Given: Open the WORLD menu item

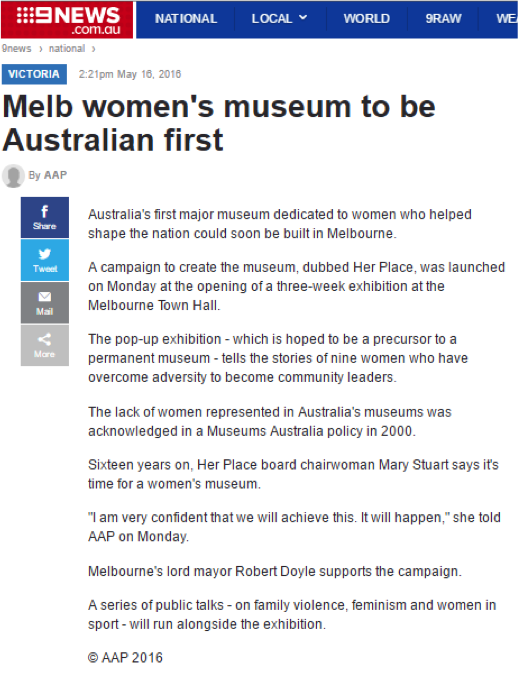Looking at the screenshot, I should (366, 19).
